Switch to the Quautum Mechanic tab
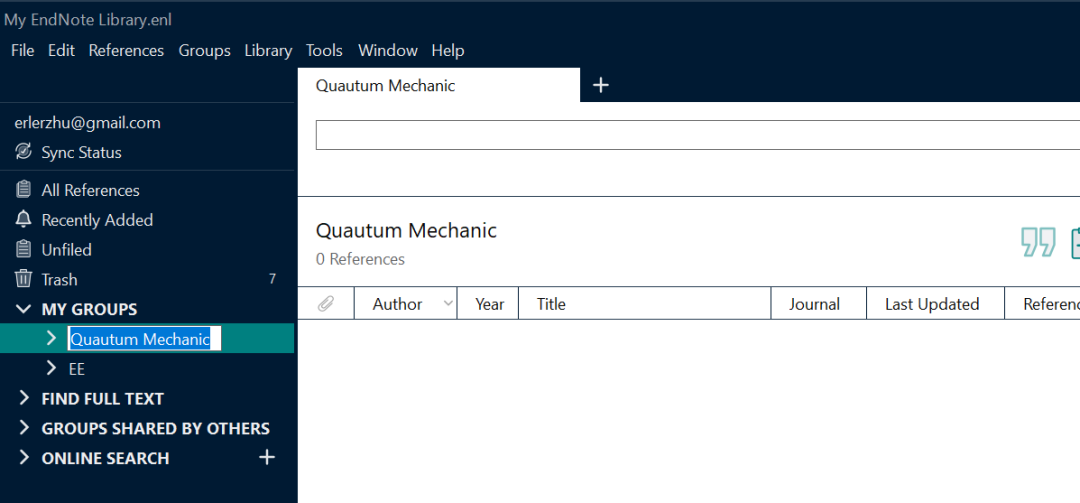Screen dimensions: 1080x503 point(439,85)
